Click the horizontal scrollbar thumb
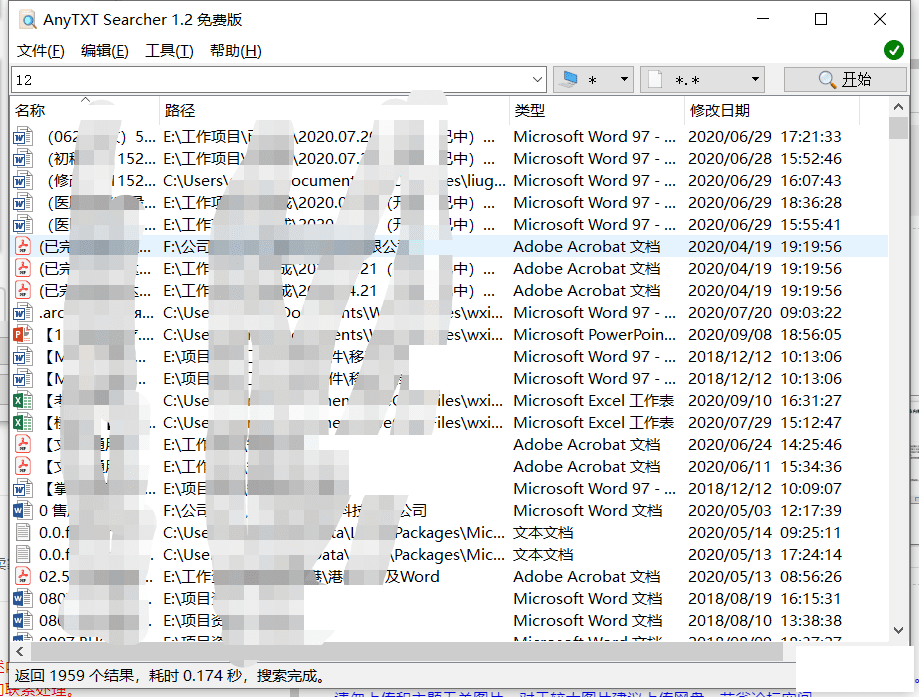 click(x=407, y=651)
